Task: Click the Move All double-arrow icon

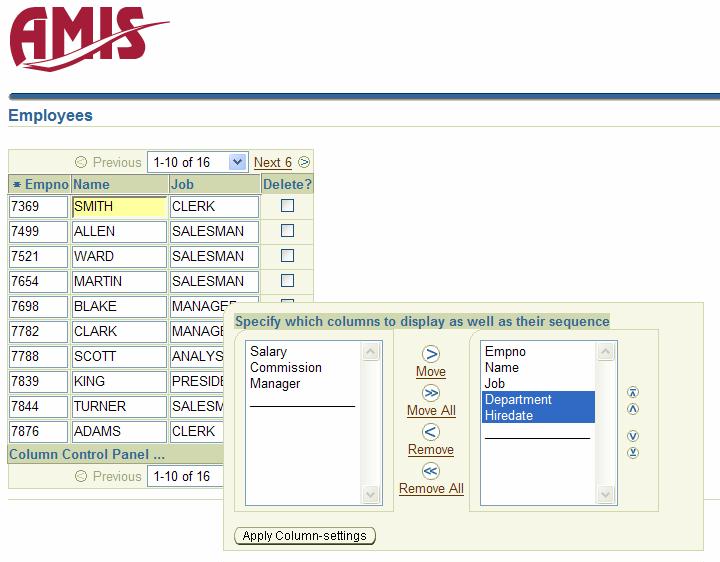Action: (x=431, y=393)
